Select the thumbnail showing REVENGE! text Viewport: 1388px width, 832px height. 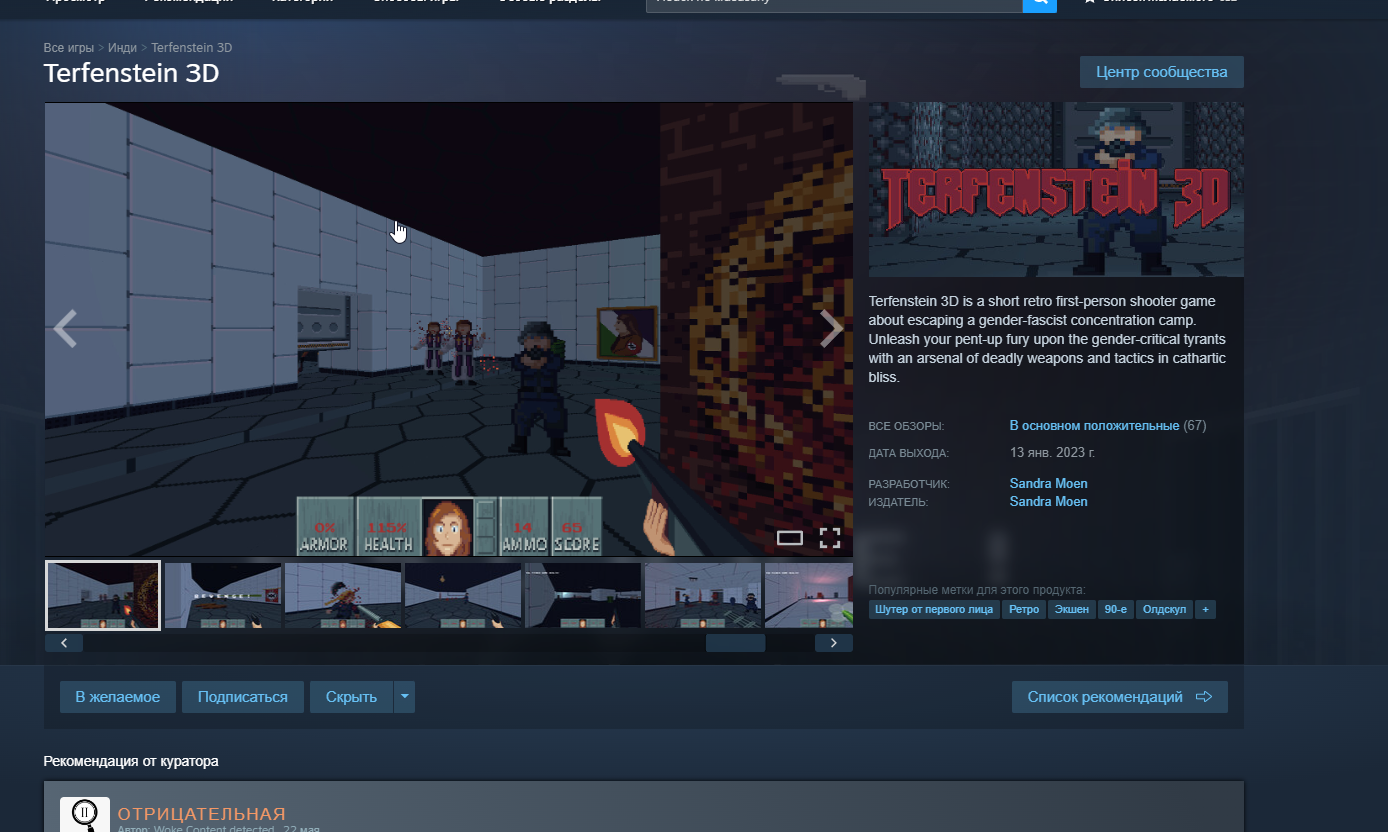click(x=223, y=595)
